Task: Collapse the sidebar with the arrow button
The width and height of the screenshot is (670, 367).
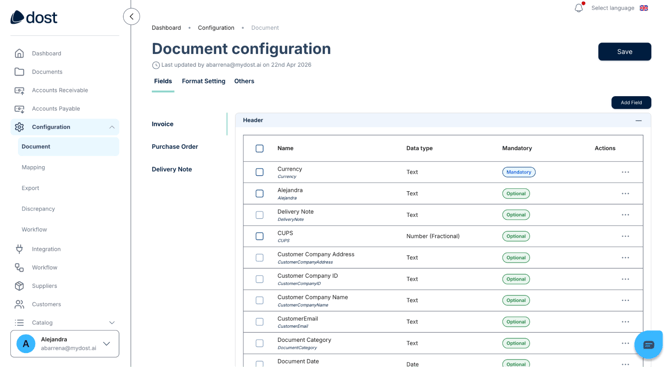Action: [x=132, y=17]
